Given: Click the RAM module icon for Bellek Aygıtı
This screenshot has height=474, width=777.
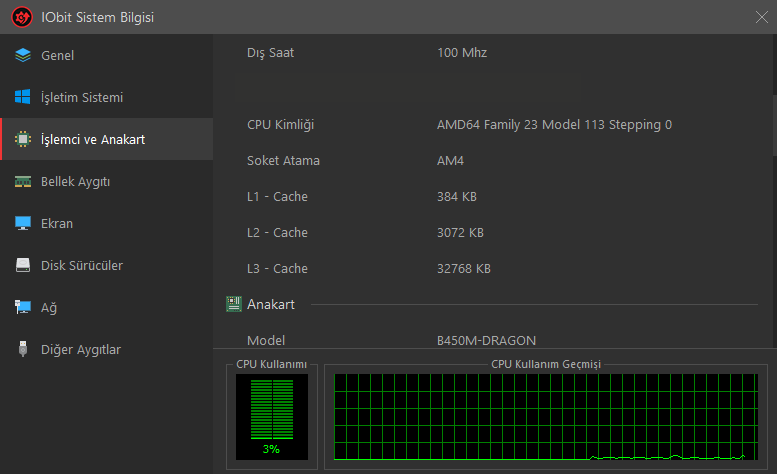Looking at the screenshot, I should (23, 181).
